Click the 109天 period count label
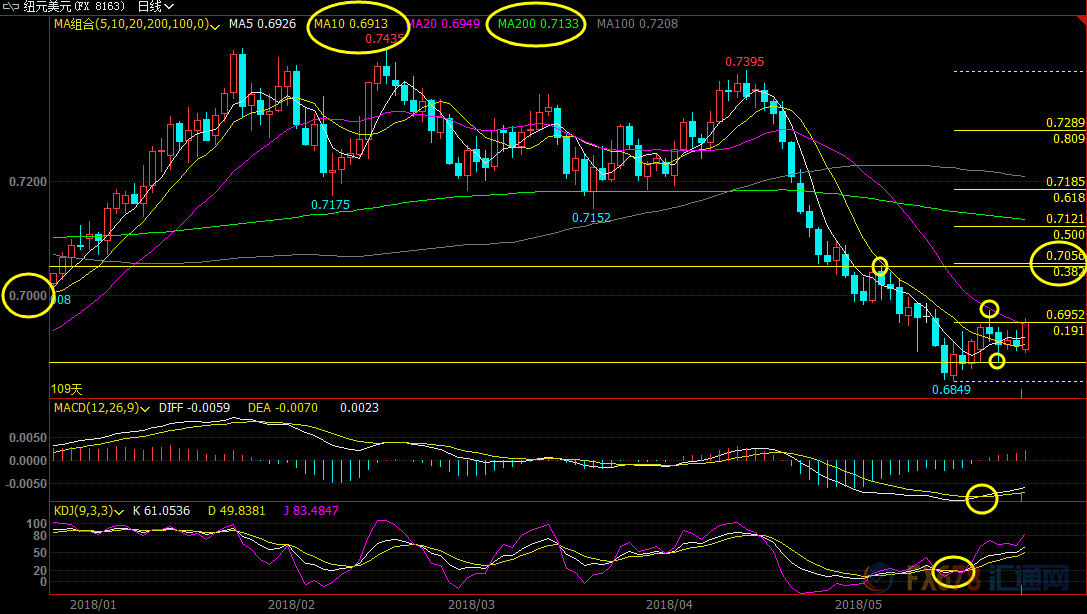This screenshot has height=614, width=1087. pyautogui.click(x=67, y=388)
